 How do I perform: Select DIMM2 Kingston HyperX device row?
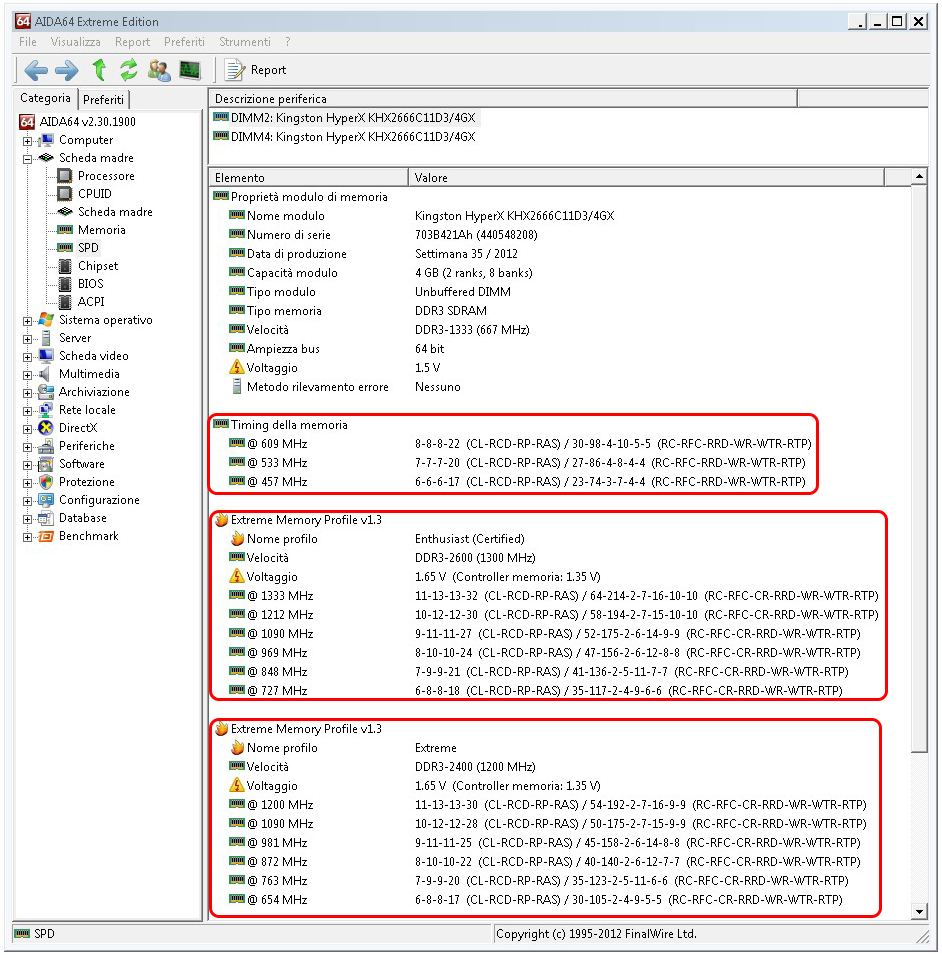click(x=344, y=117)
